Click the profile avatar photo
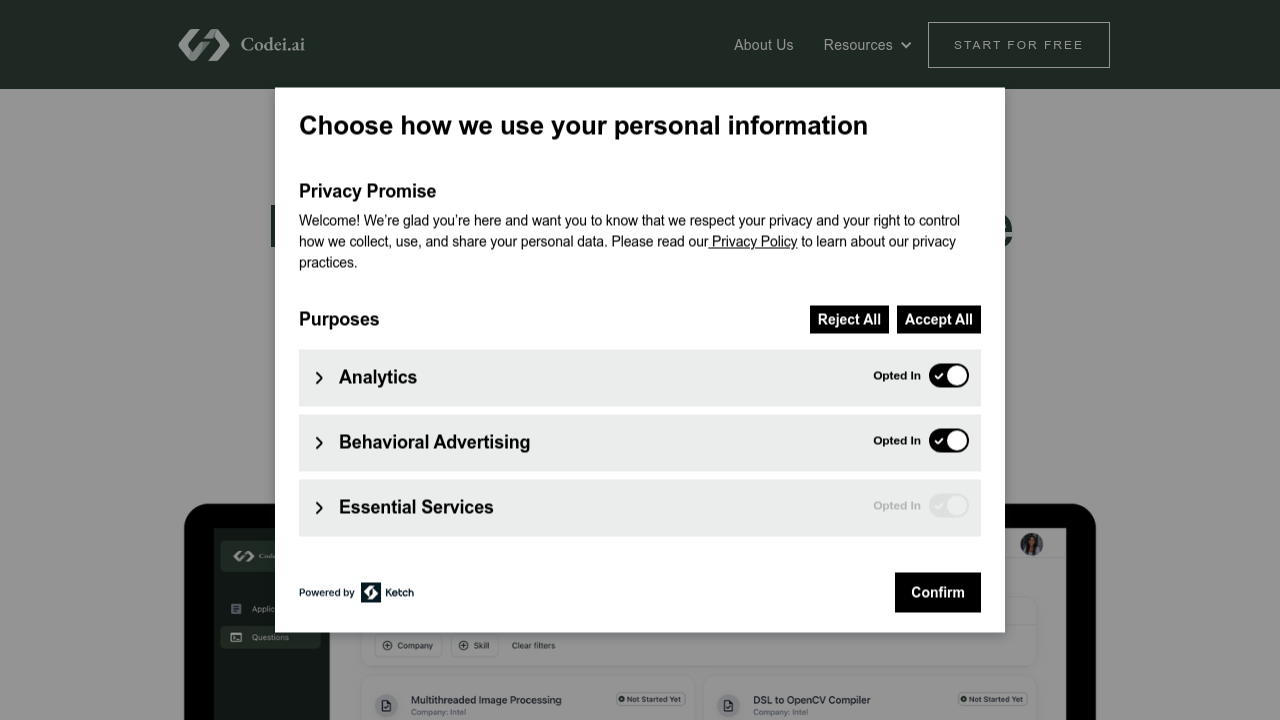Image resolution: width=1280 pixels, height=720 pixels. [1031, 543]
